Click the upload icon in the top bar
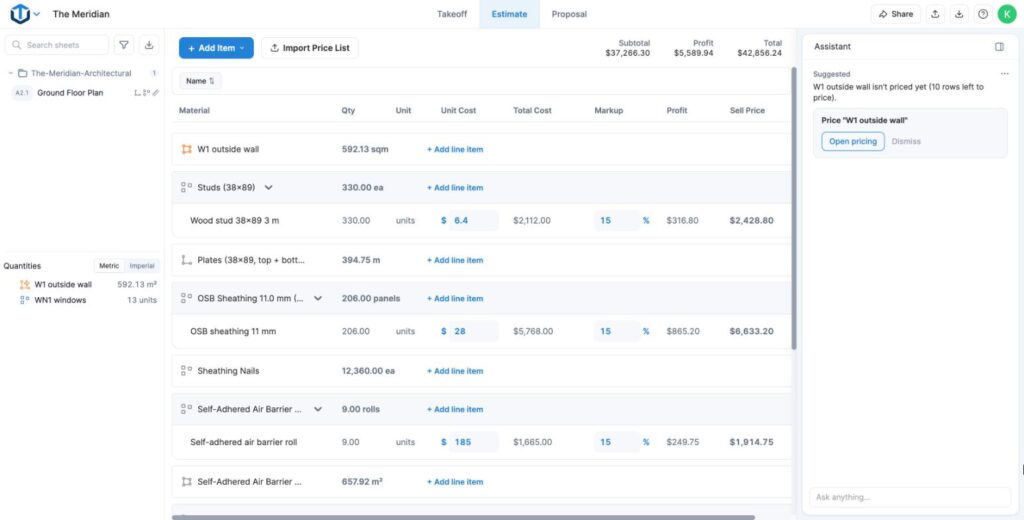1024x520 pixels. 935,14
